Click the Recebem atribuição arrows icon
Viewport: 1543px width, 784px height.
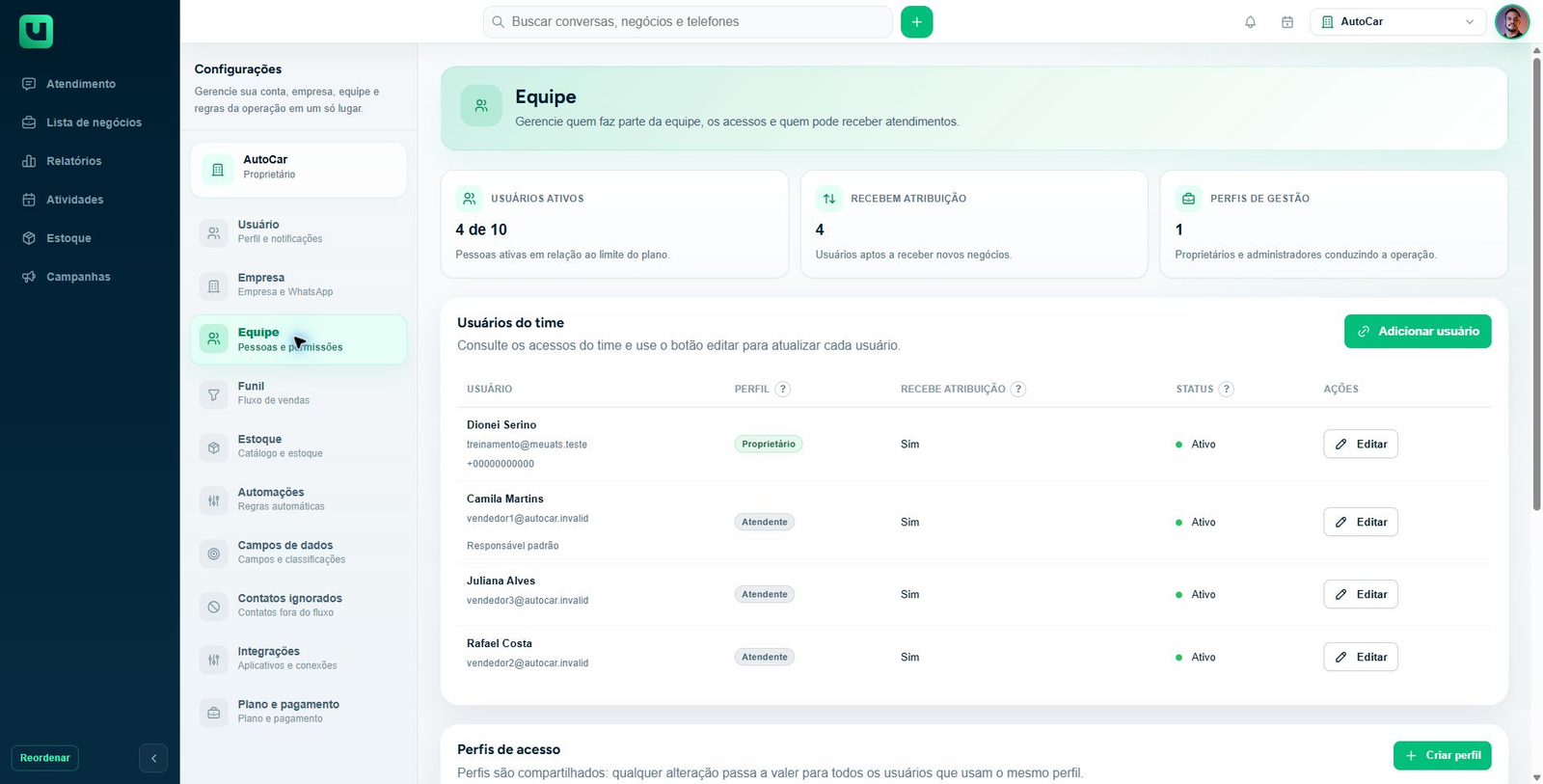pos(829,198)
